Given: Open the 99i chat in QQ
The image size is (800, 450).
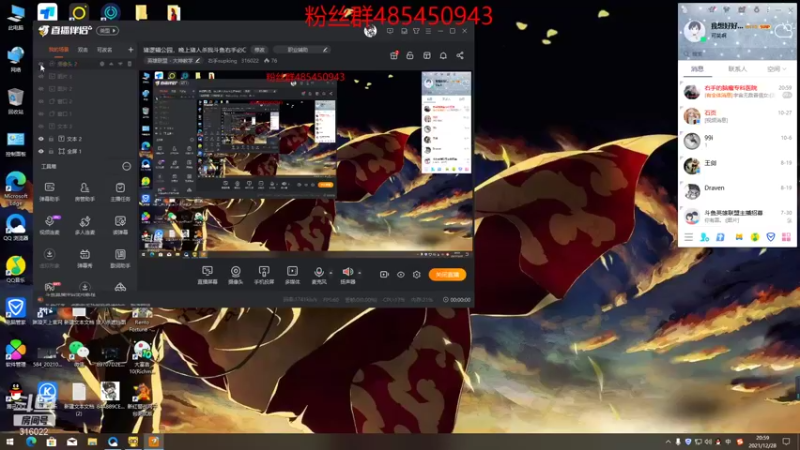Looking at the screenshot, I should 737,141.
